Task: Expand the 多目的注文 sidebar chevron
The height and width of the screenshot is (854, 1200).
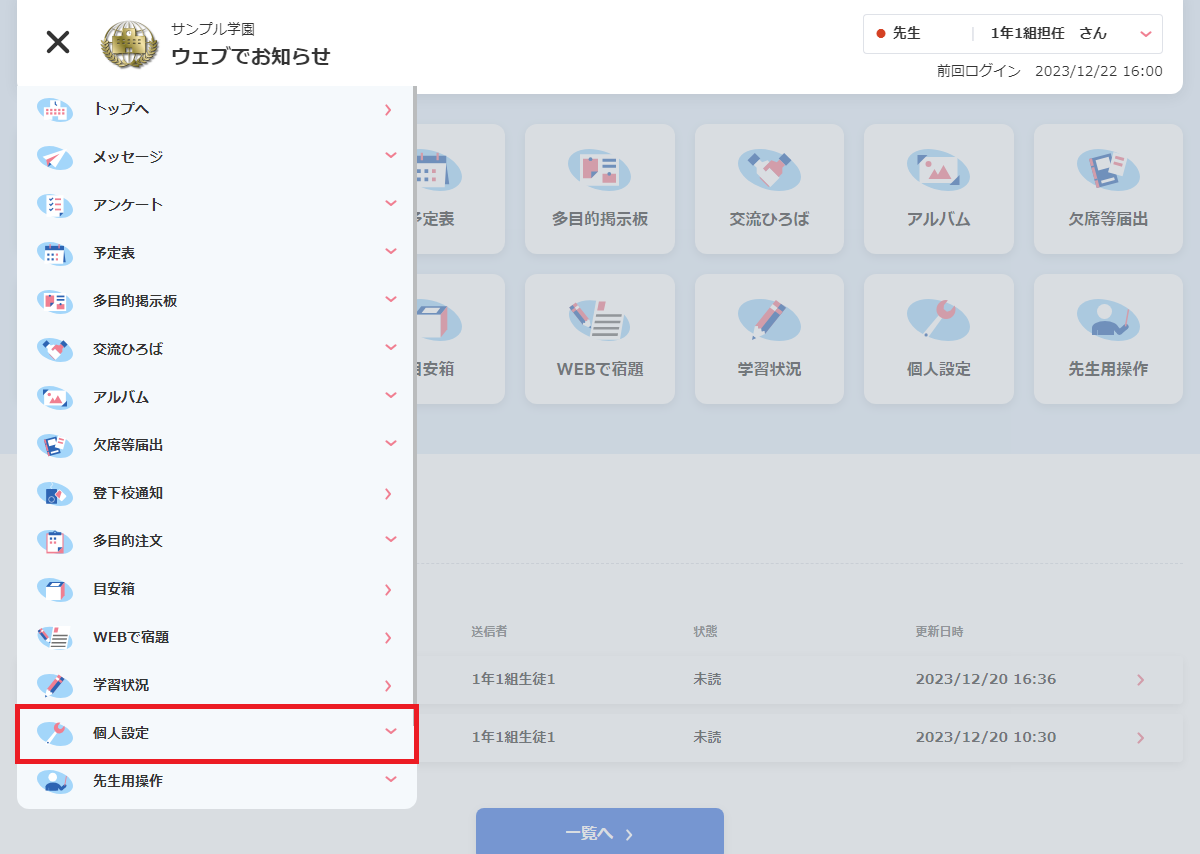Action: point(390,540)
